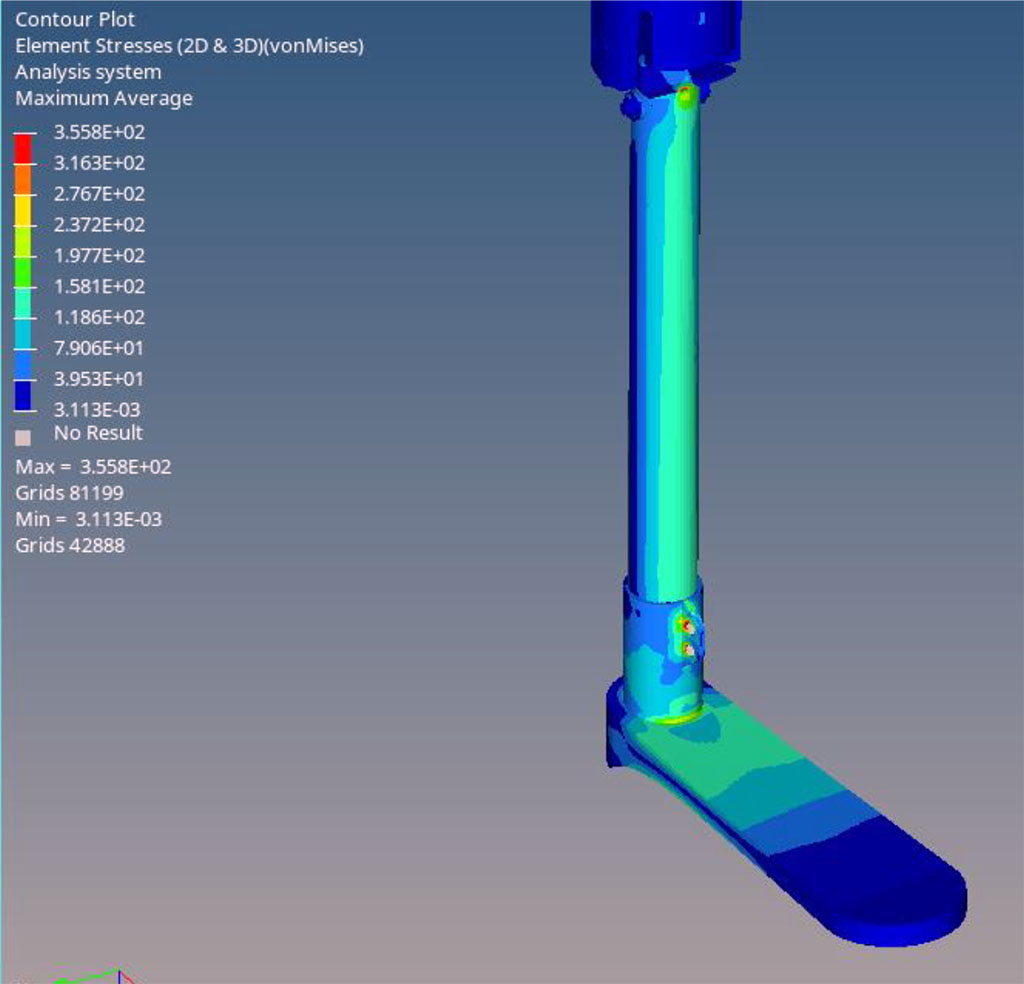This screenshot has width=1024, height=984.
Task: Click the 1.977E+02 legend value
Action: [x=99, y=255]
